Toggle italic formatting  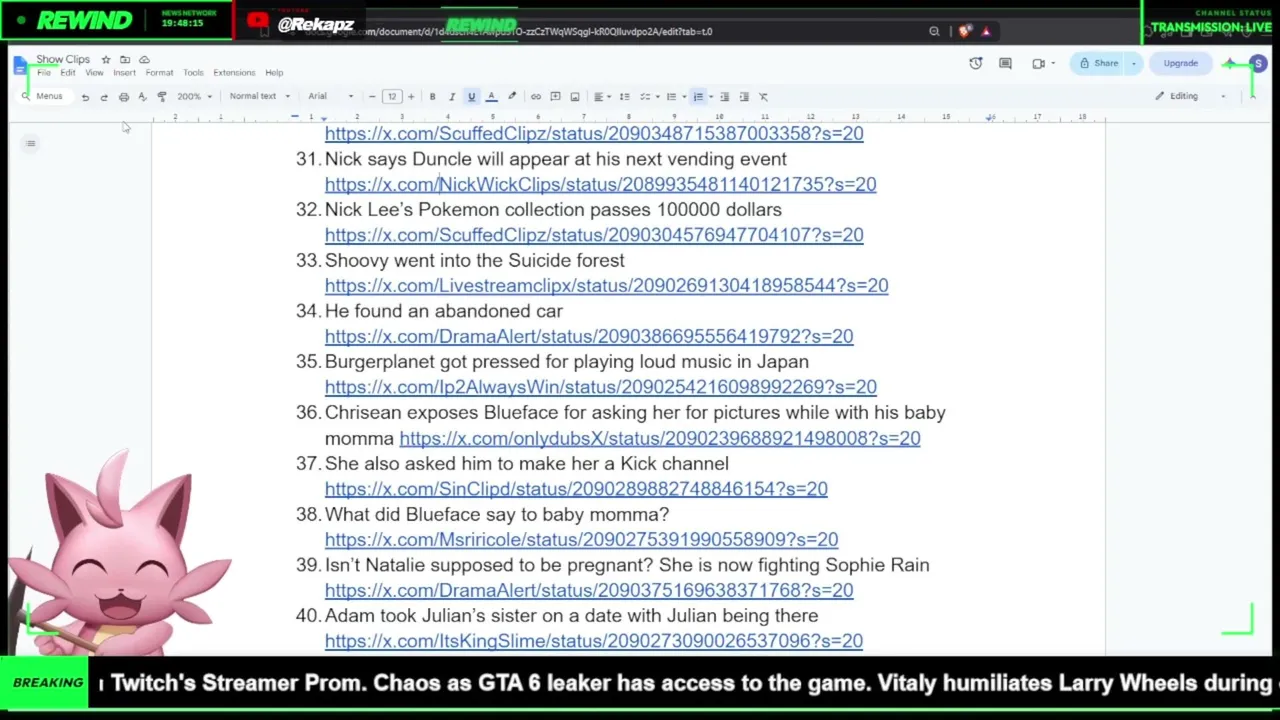[x=451, y=97]
